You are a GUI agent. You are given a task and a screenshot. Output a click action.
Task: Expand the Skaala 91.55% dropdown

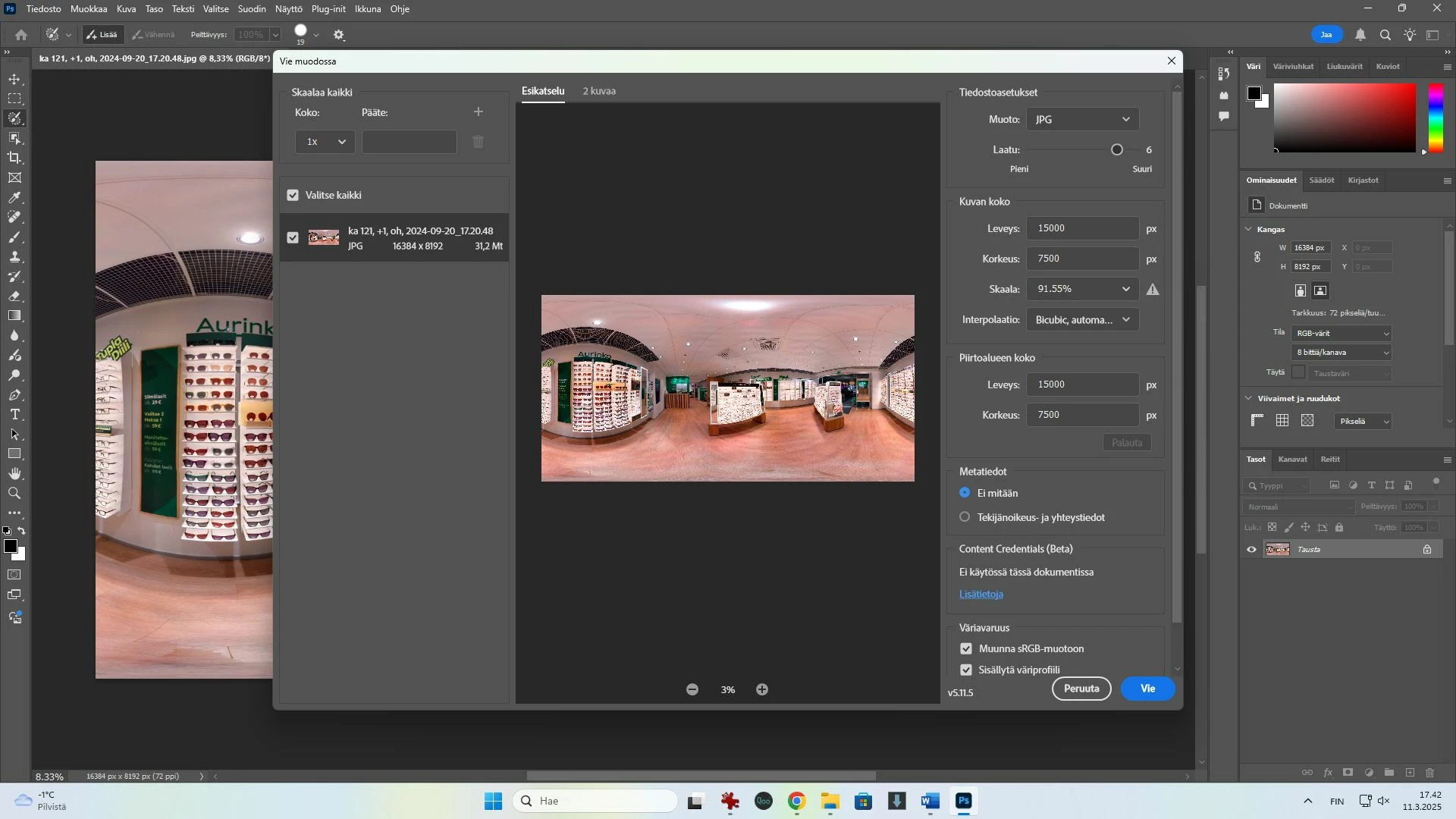click(1125, 290)
